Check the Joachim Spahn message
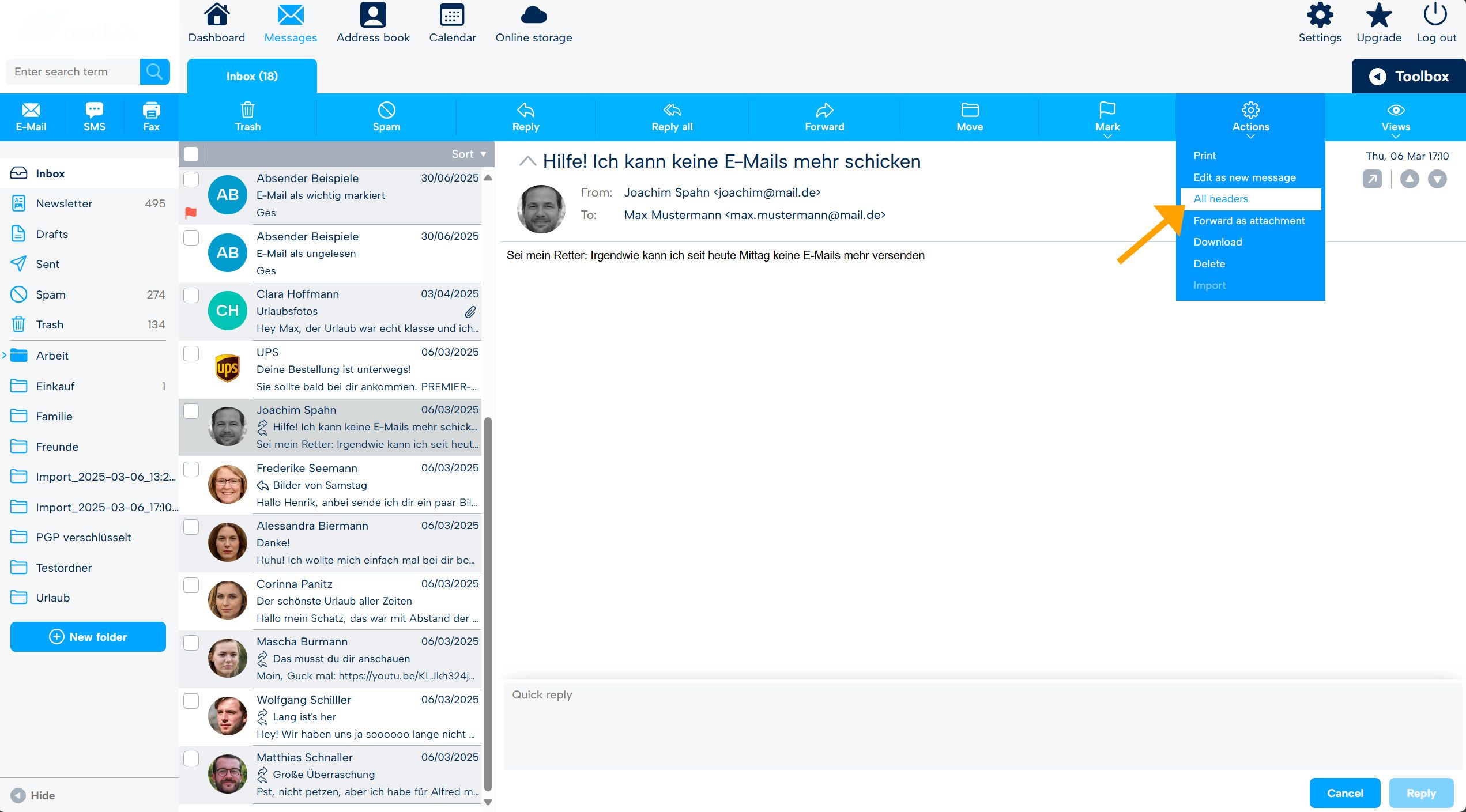 191,411
